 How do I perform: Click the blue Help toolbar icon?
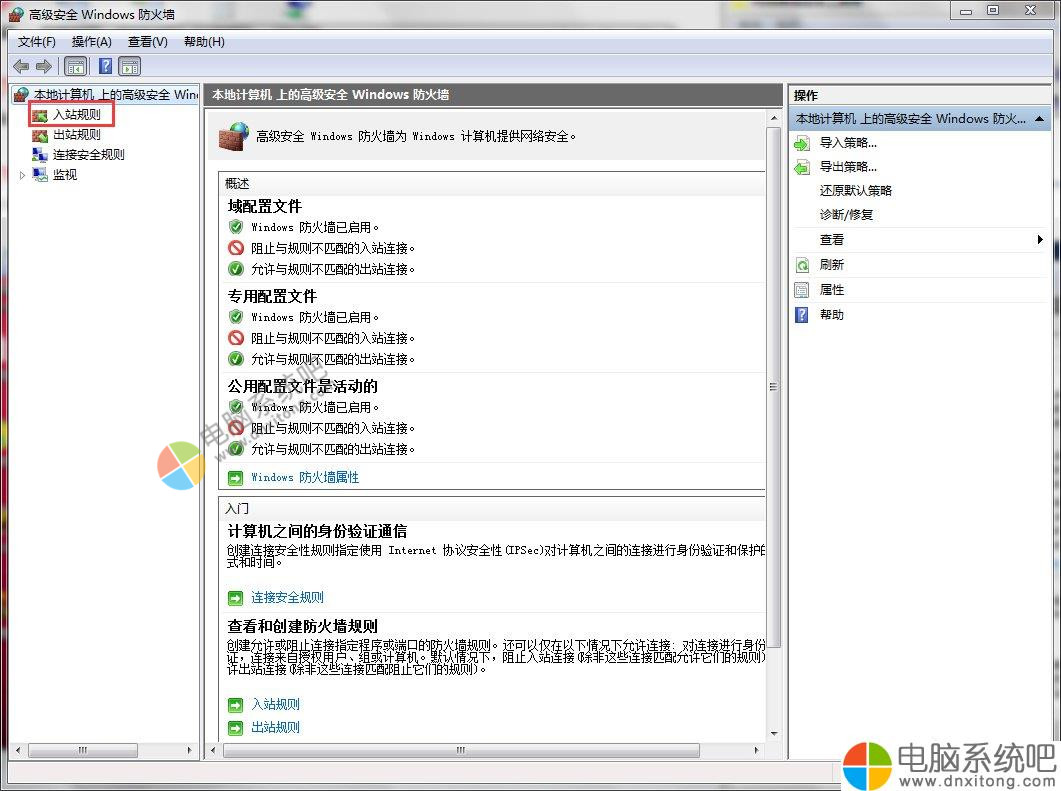(106, 66)
